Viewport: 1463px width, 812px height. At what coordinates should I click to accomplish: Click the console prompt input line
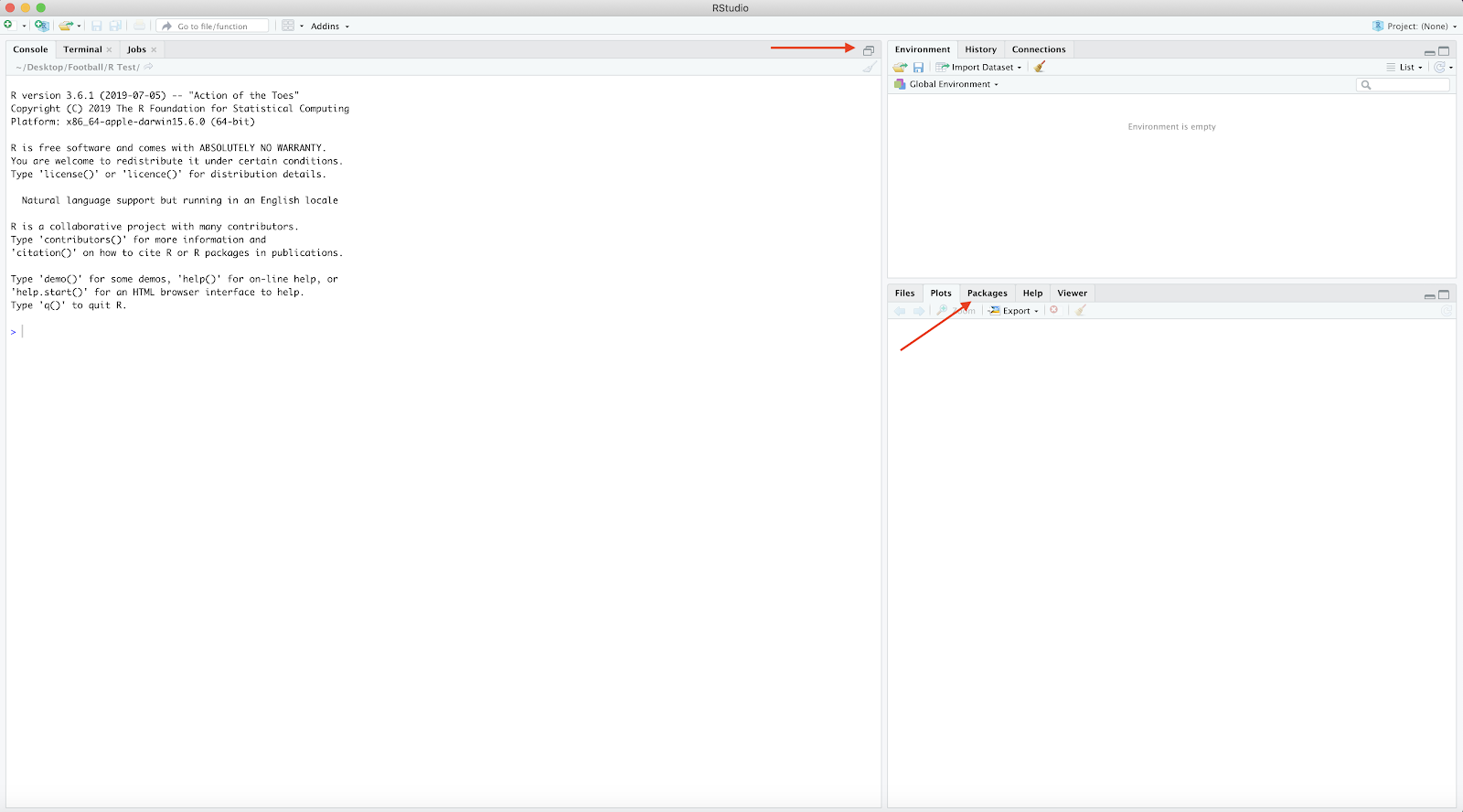point(443,332)
